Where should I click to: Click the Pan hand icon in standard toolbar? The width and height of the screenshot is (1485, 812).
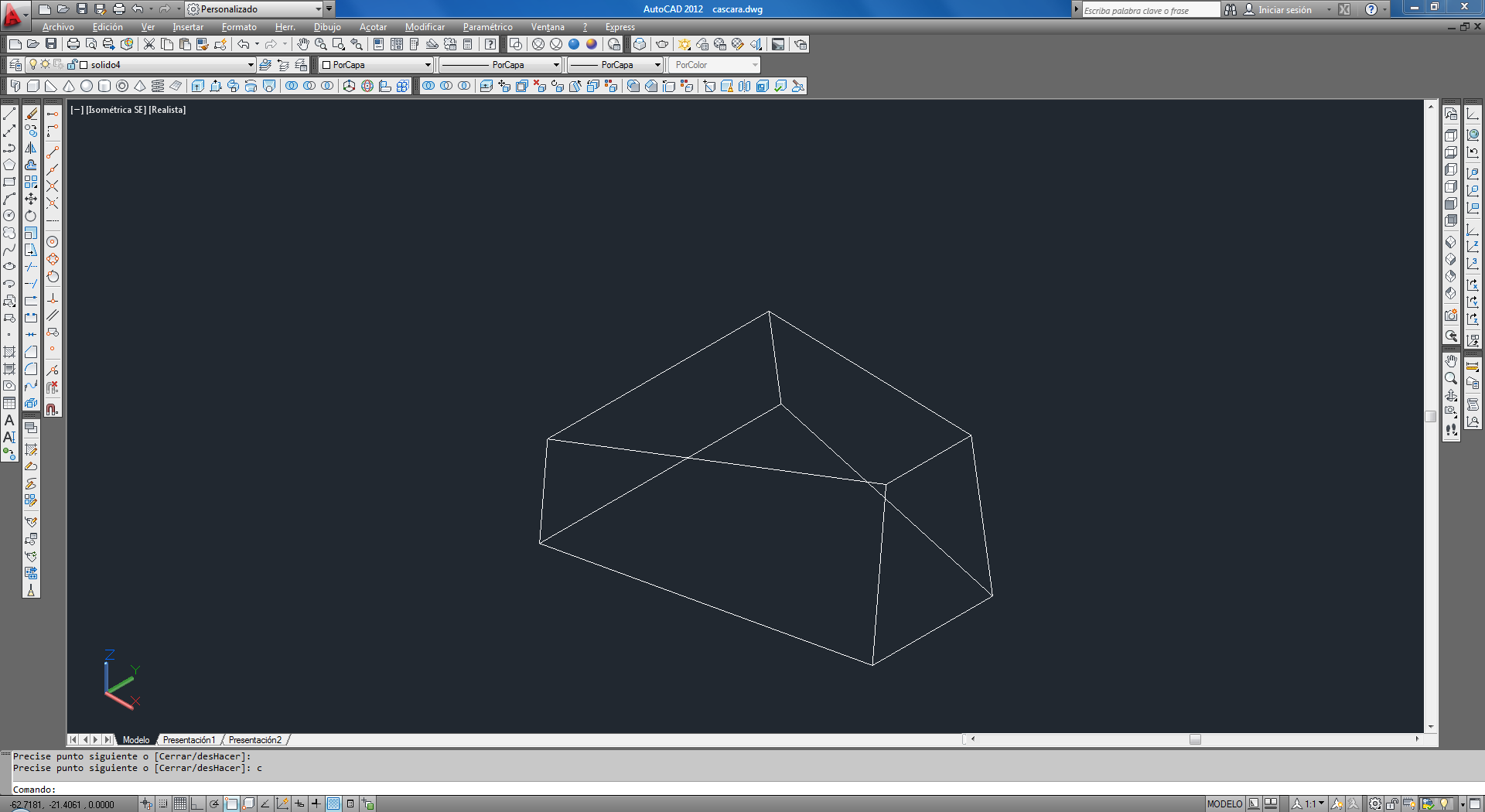pyautogui.click(x=303, y=44)
